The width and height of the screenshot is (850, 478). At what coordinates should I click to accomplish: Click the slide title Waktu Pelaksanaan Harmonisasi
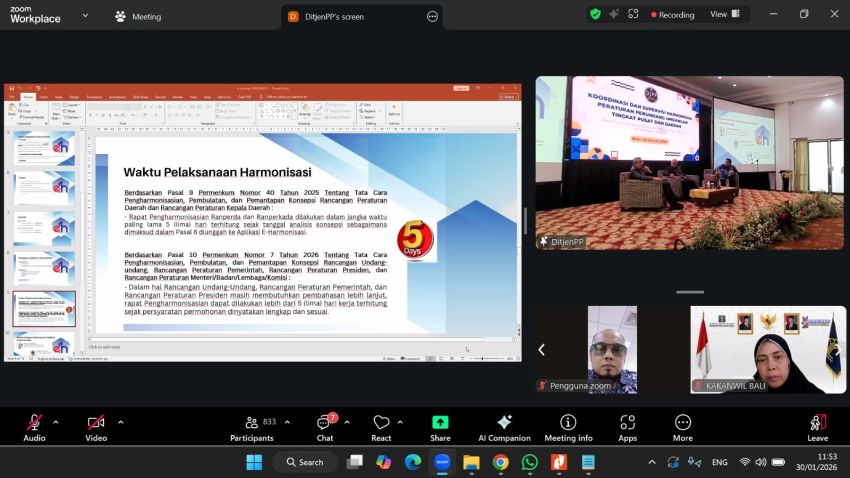pyautogui.click(x=217, y=172)
